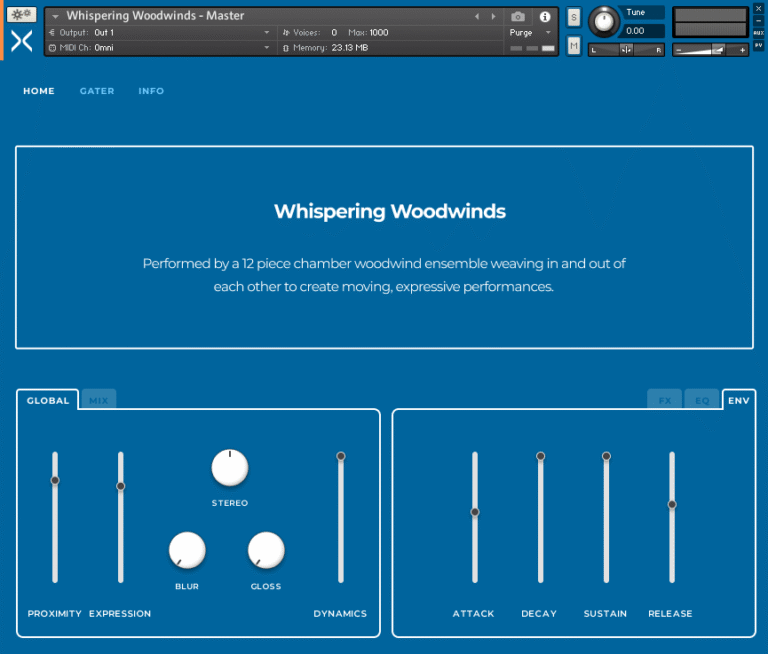Open the snapshot camera view
Viewport: 768px width, 654px height.
point(517,17)
